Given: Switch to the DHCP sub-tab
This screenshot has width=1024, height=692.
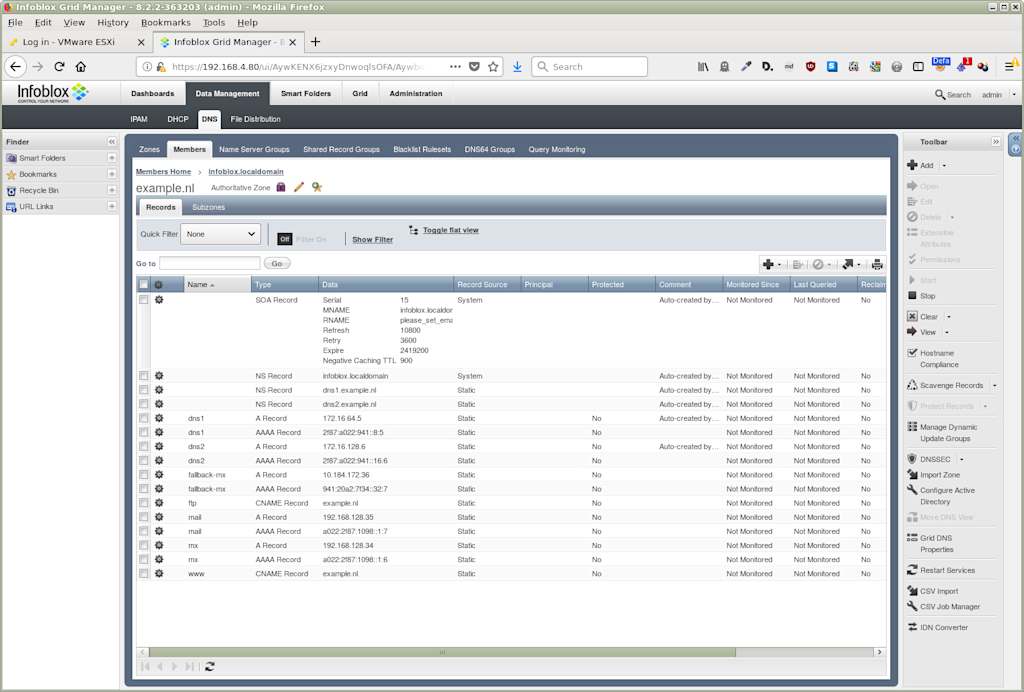Looking at the screenshot, I should [178, 119].
